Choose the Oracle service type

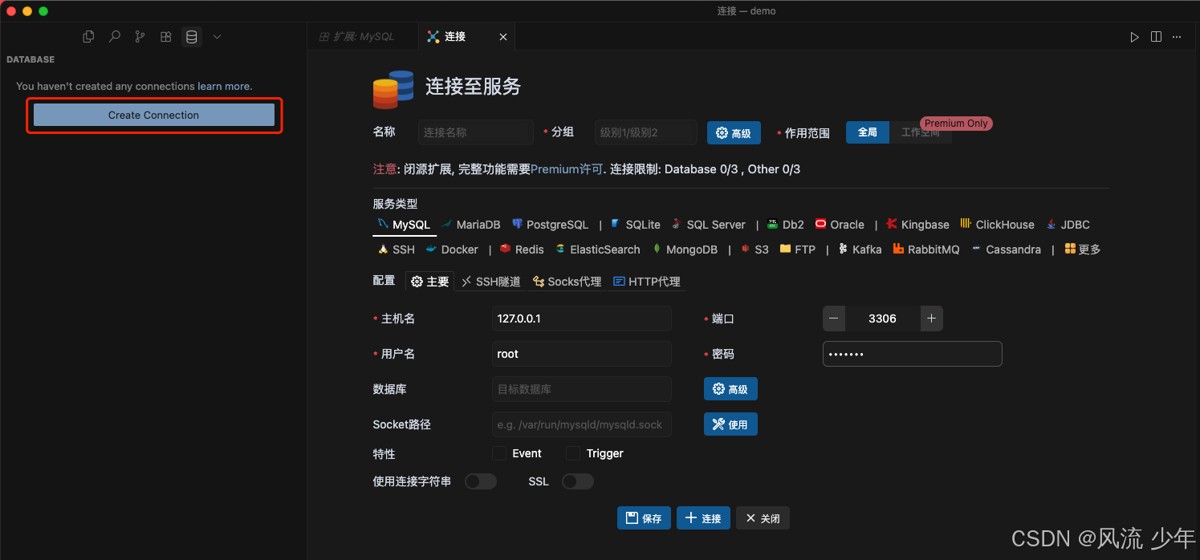click(840, 225)
